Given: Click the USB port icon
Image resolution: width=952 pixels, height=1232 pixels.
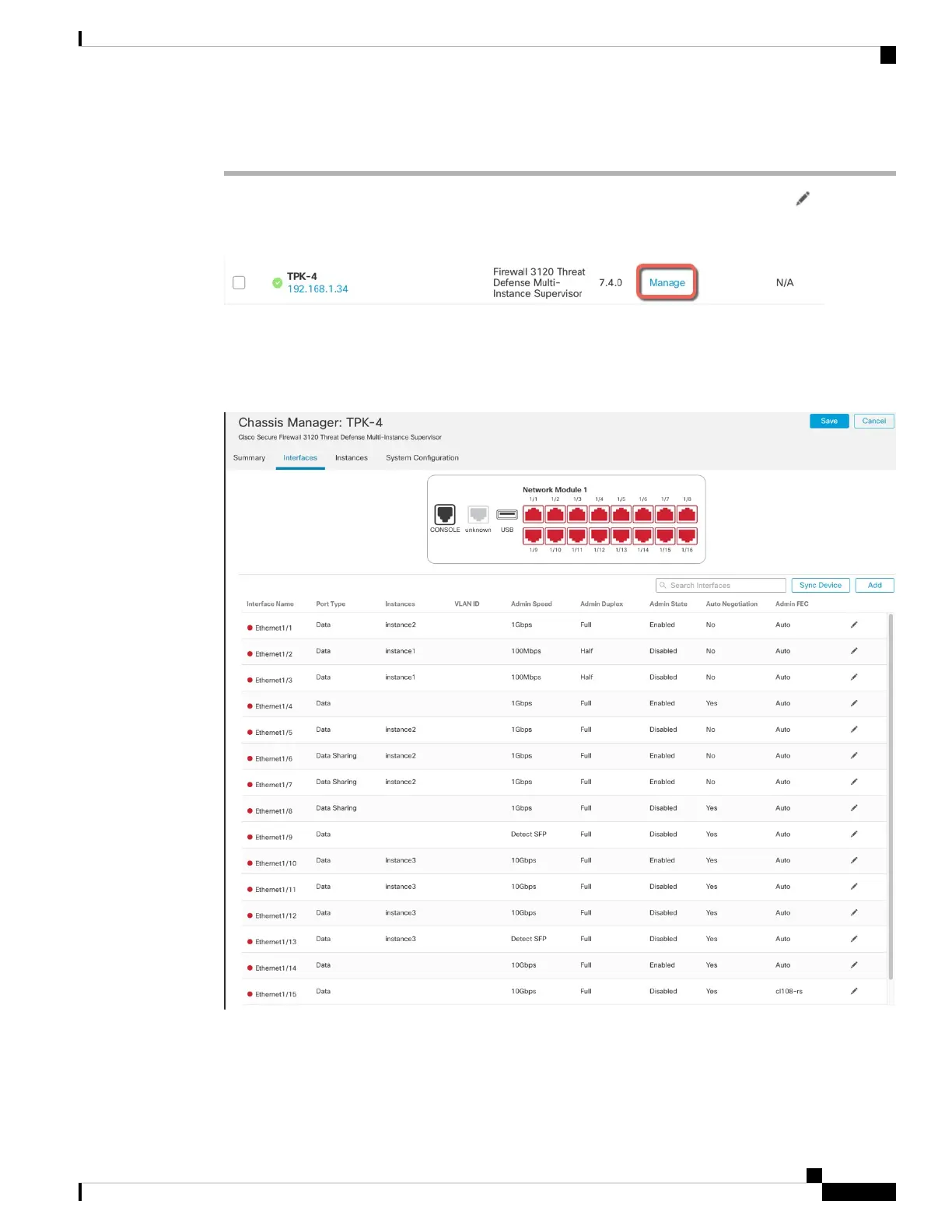Looking at the screenshot, I should pos(507,514).
